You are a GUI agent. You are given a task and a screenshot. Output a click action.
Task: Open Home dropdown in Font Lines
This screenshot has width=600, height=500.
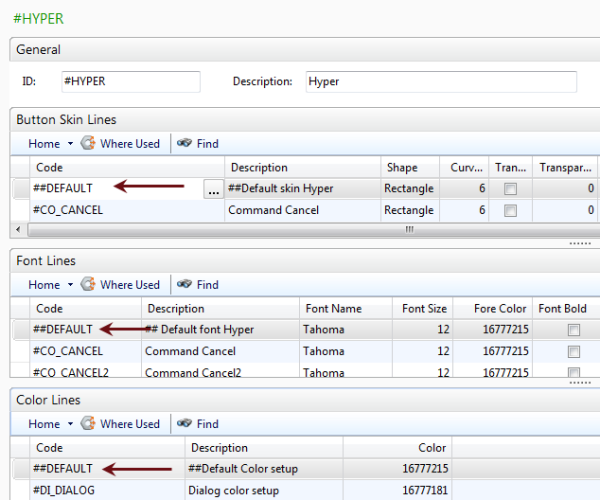(50, 285)
